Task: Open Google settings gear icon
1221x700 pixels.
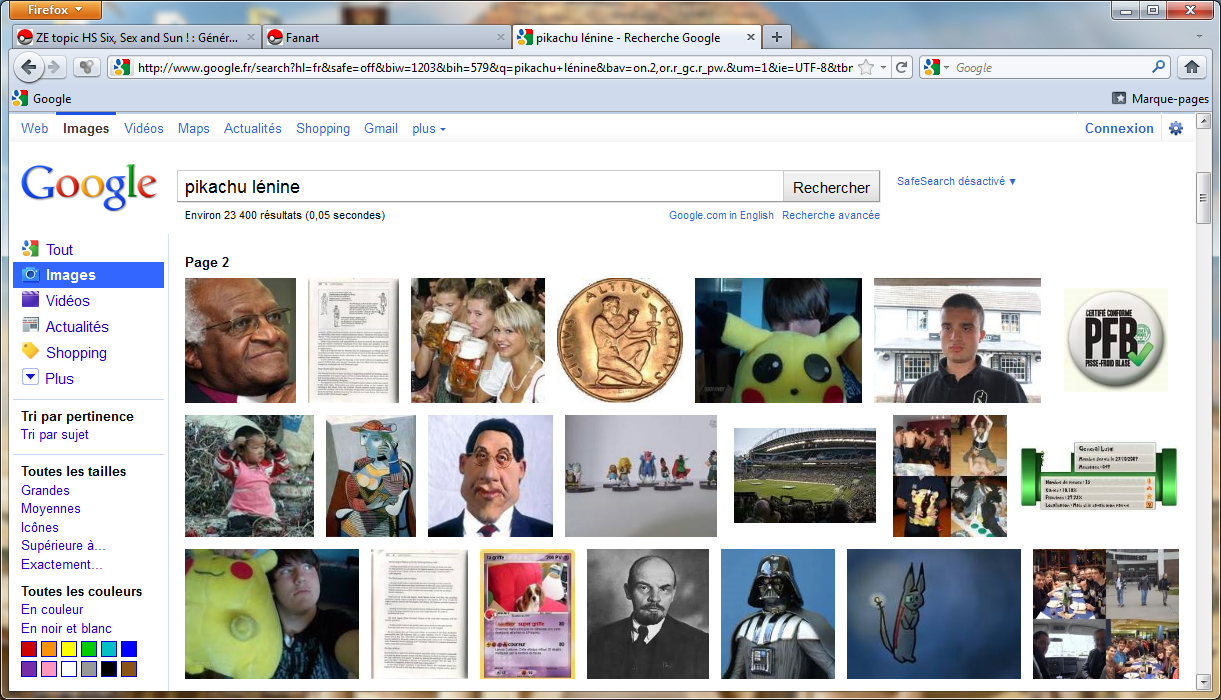Action: tap(1176, 128)
